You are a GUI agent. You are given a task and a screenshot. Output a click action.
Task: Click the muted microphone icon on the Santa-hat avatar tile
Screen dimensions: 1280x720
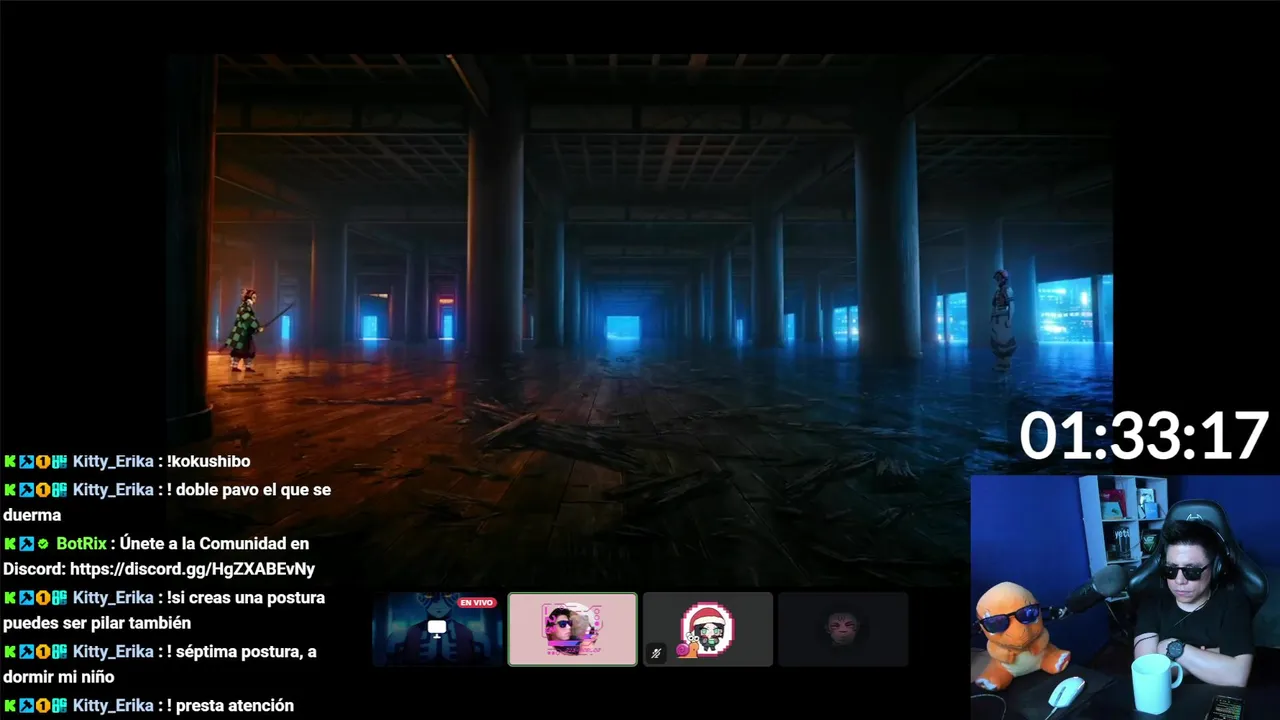[656, 653]
